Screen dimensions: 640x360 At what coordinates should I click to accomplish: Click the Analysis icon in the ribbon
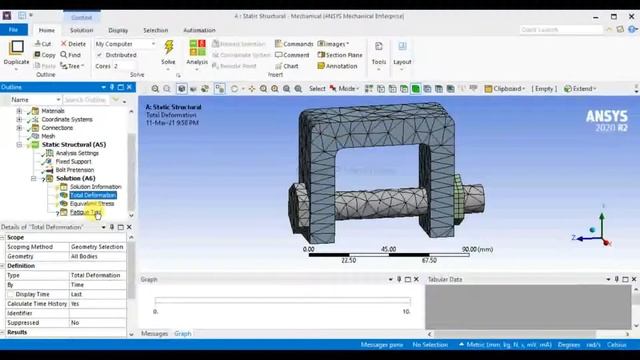pos(197,48)
